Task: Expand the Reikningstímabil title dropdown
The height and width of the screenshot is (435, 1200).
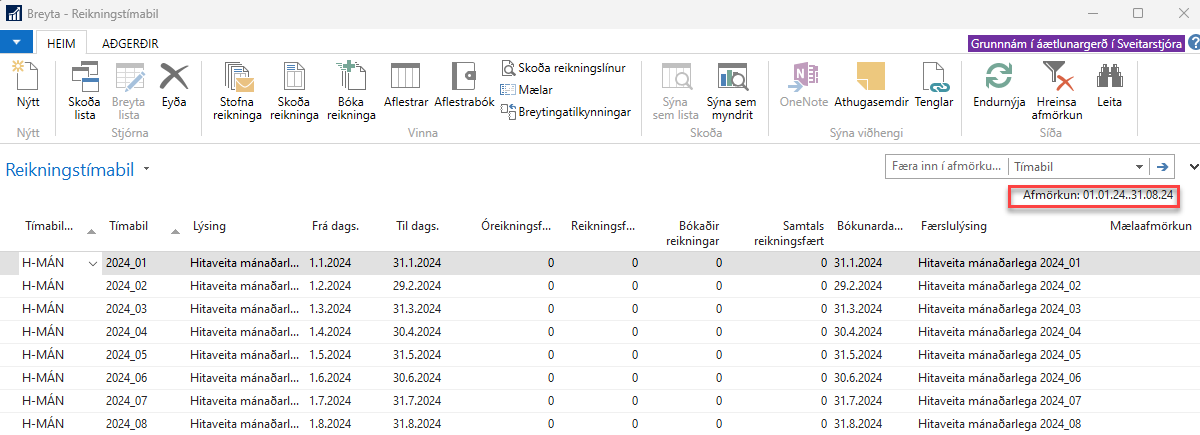Action: 147,170
